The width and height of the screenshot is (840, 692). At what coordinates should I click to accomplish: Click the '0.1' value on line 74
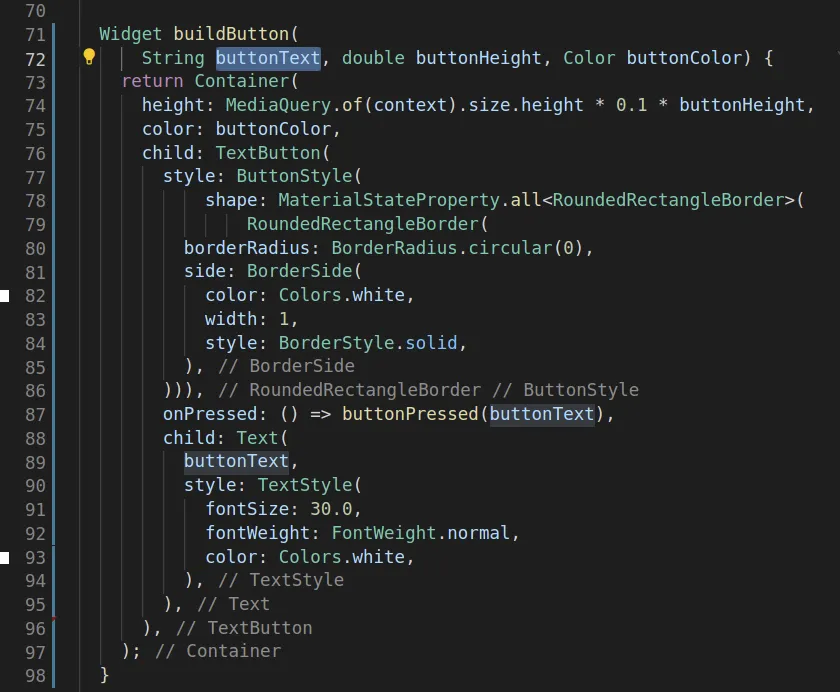[x=631, y=105]
